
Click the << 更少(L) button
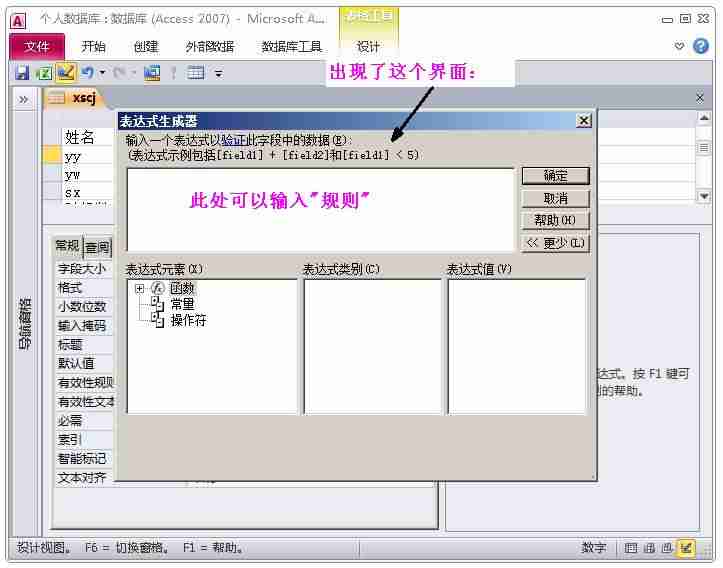point(556,243)
